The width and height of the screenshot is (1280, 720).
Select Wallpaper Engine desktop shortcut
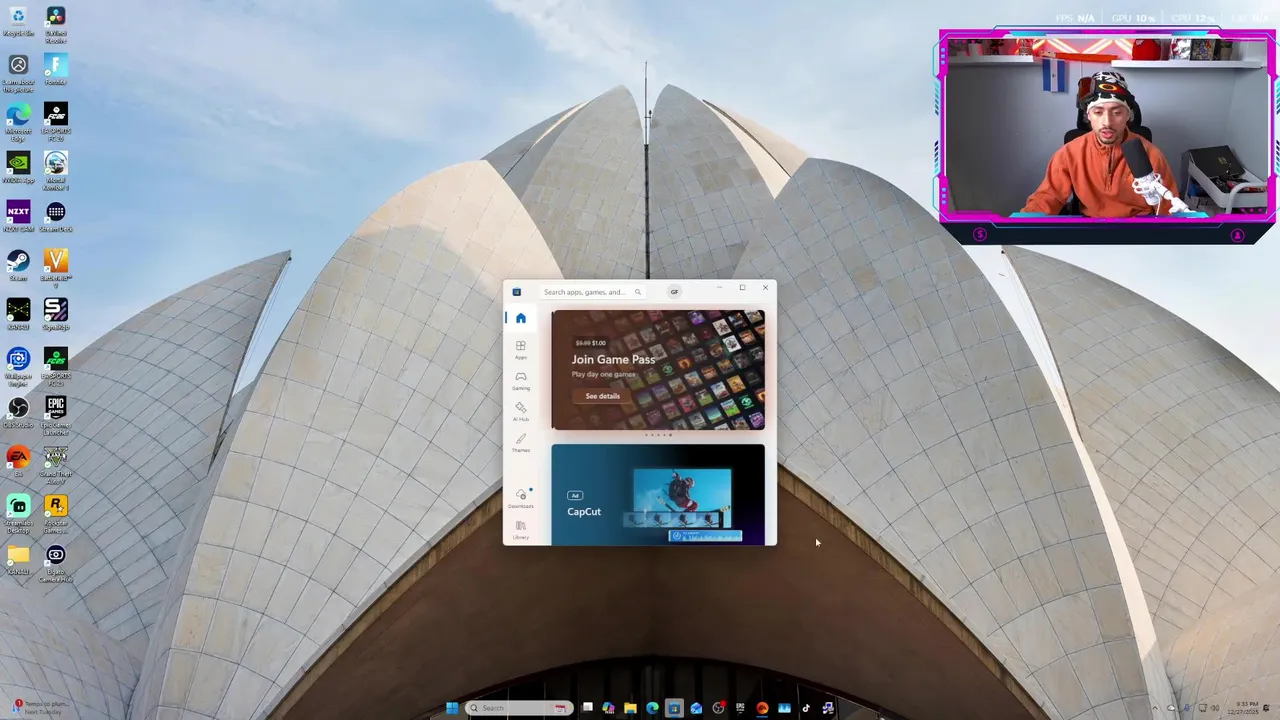[18, 366]
